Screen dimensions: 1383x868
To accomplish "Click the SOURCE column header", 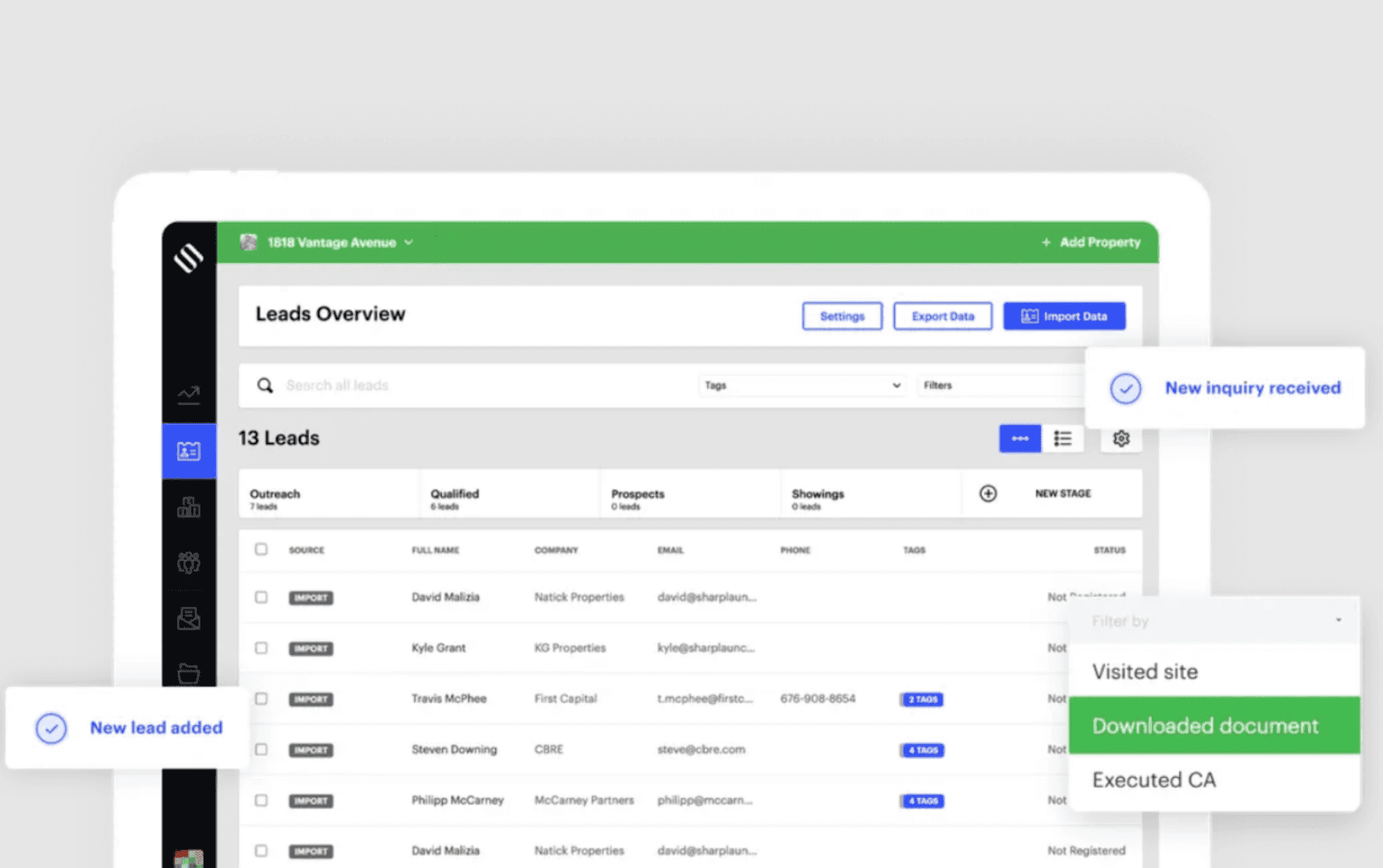I will tap(306, 550).
